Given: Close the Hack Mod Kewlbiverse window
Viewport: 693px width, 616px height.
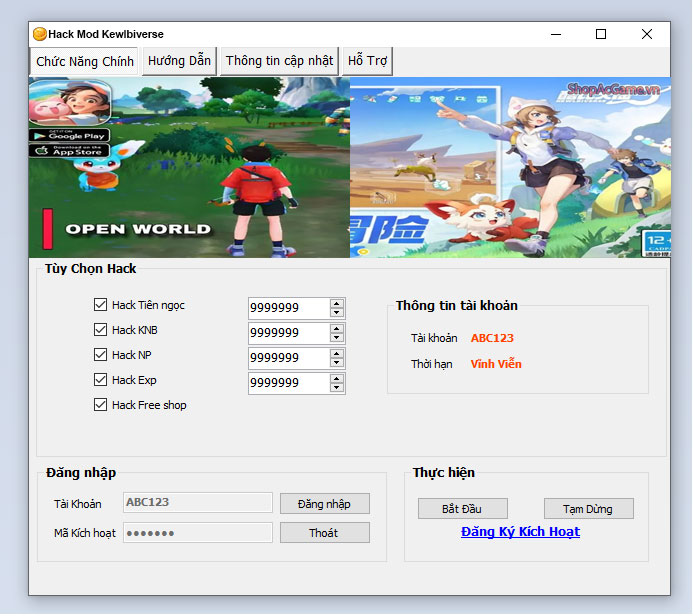Looking at the screenshot, I should (647, 34).
